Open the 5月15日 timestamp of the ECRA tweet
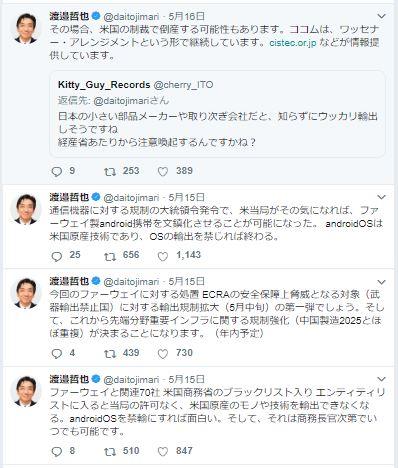 click(x=186, y=282)
